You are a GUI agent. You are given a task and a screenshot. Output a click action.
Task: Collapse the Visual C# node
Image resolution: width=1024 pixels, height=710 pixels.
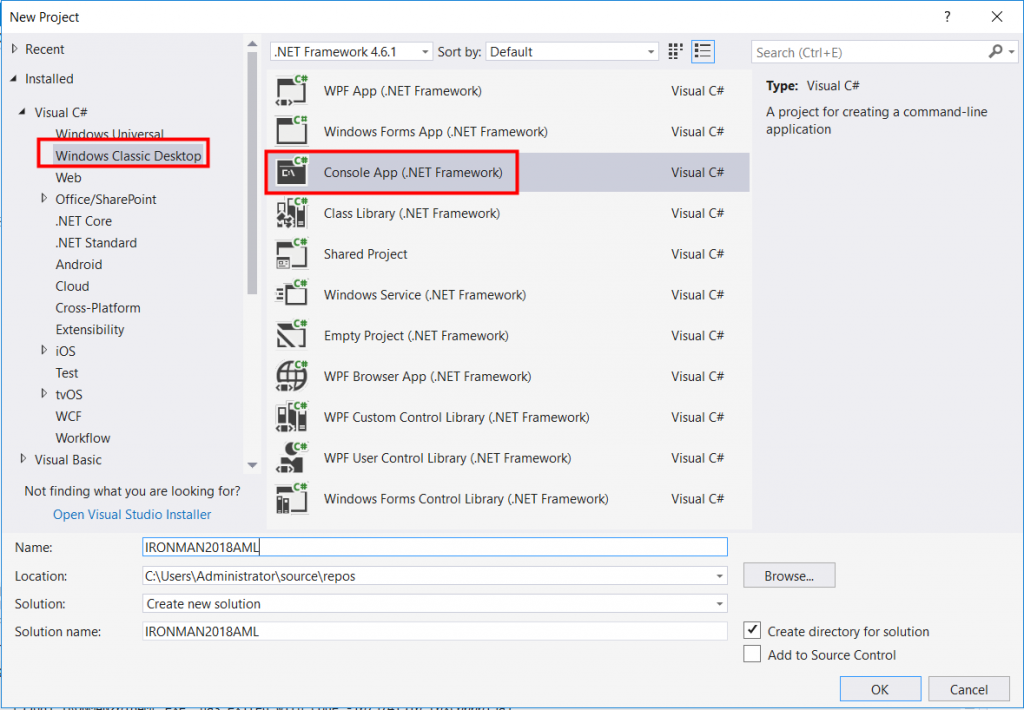click(23, 112)
